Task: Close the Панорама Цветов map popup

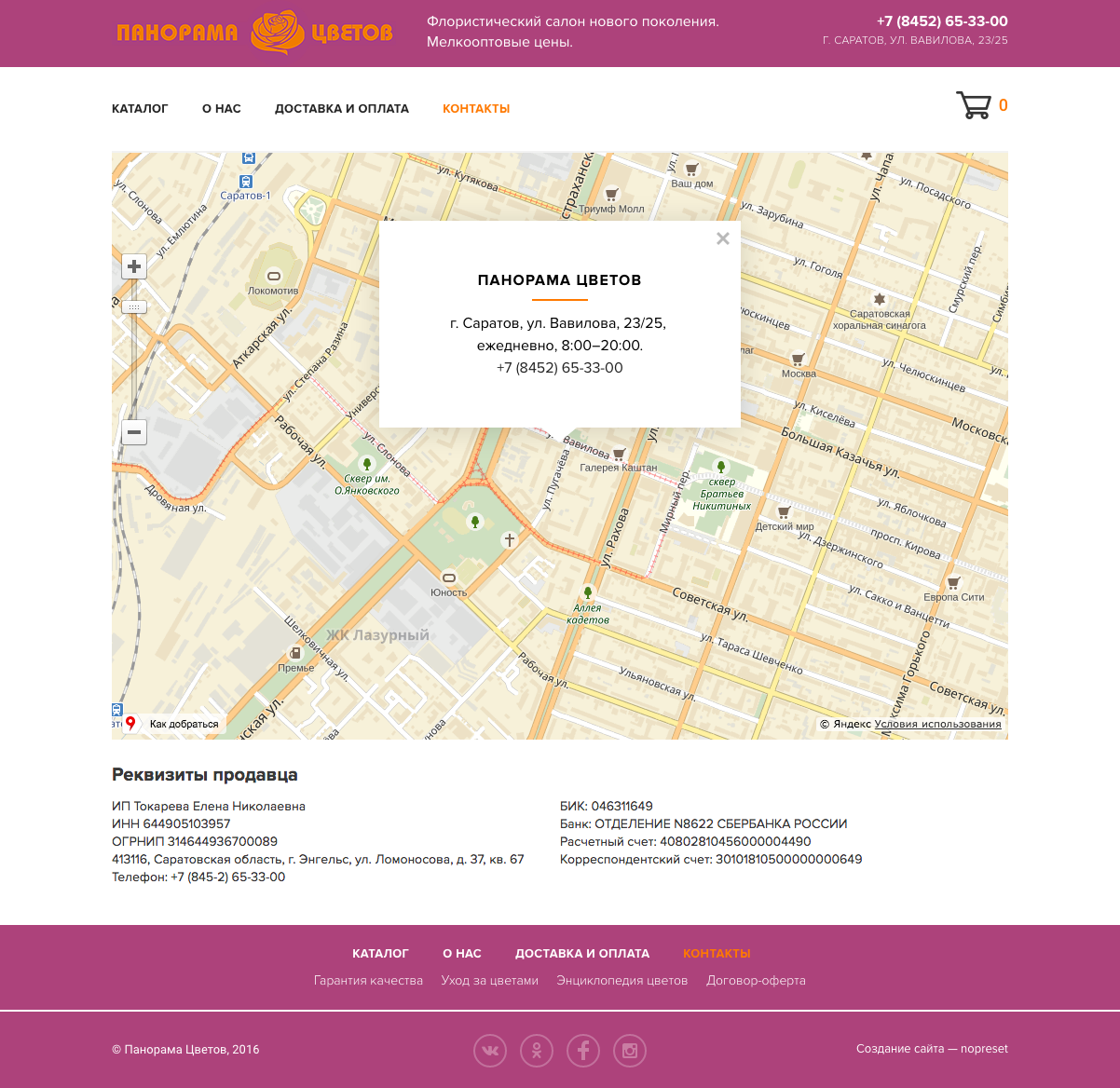Action: [x=723, y=238]
